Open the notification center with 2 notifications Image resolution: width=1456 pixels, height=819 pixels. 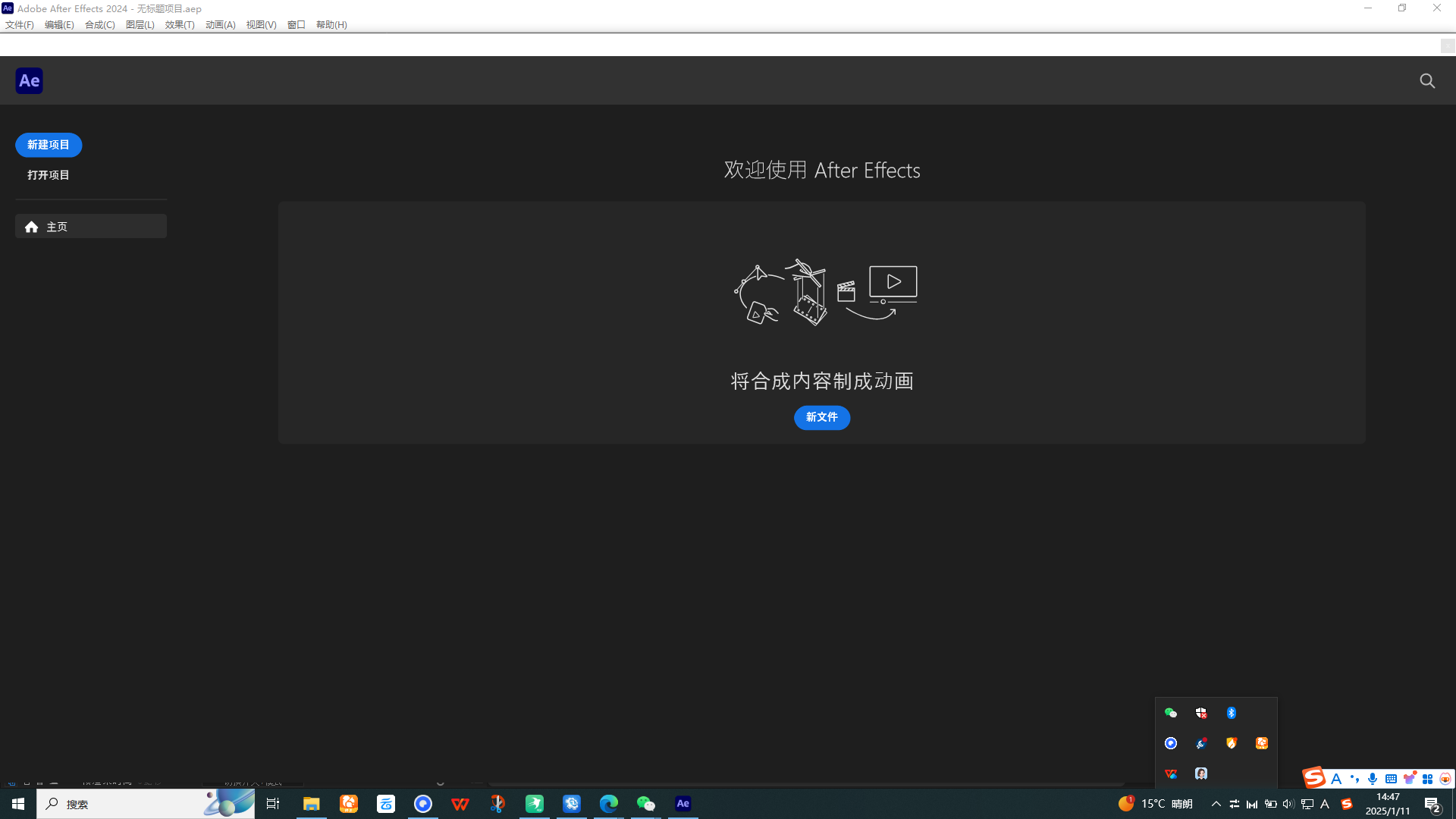1432,804
